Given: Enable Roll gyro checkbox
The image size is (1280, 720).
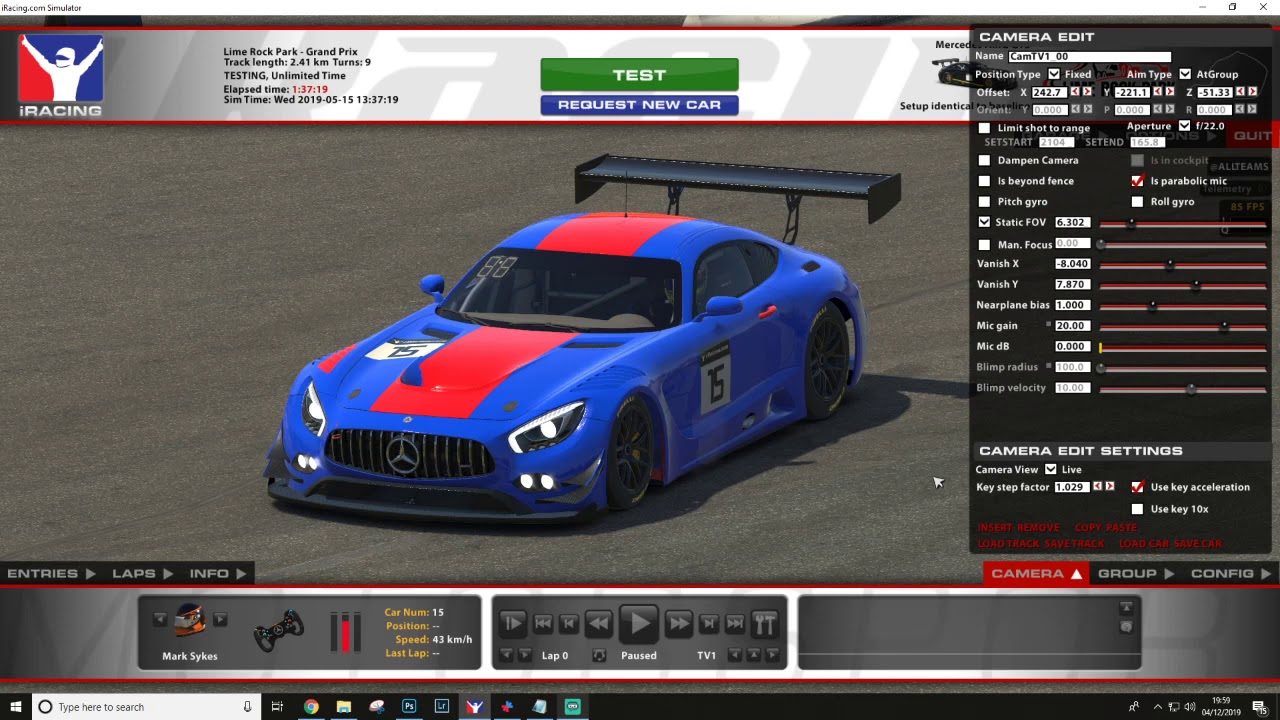Looking at the screenshot, I should click(x=1137, y=202).
